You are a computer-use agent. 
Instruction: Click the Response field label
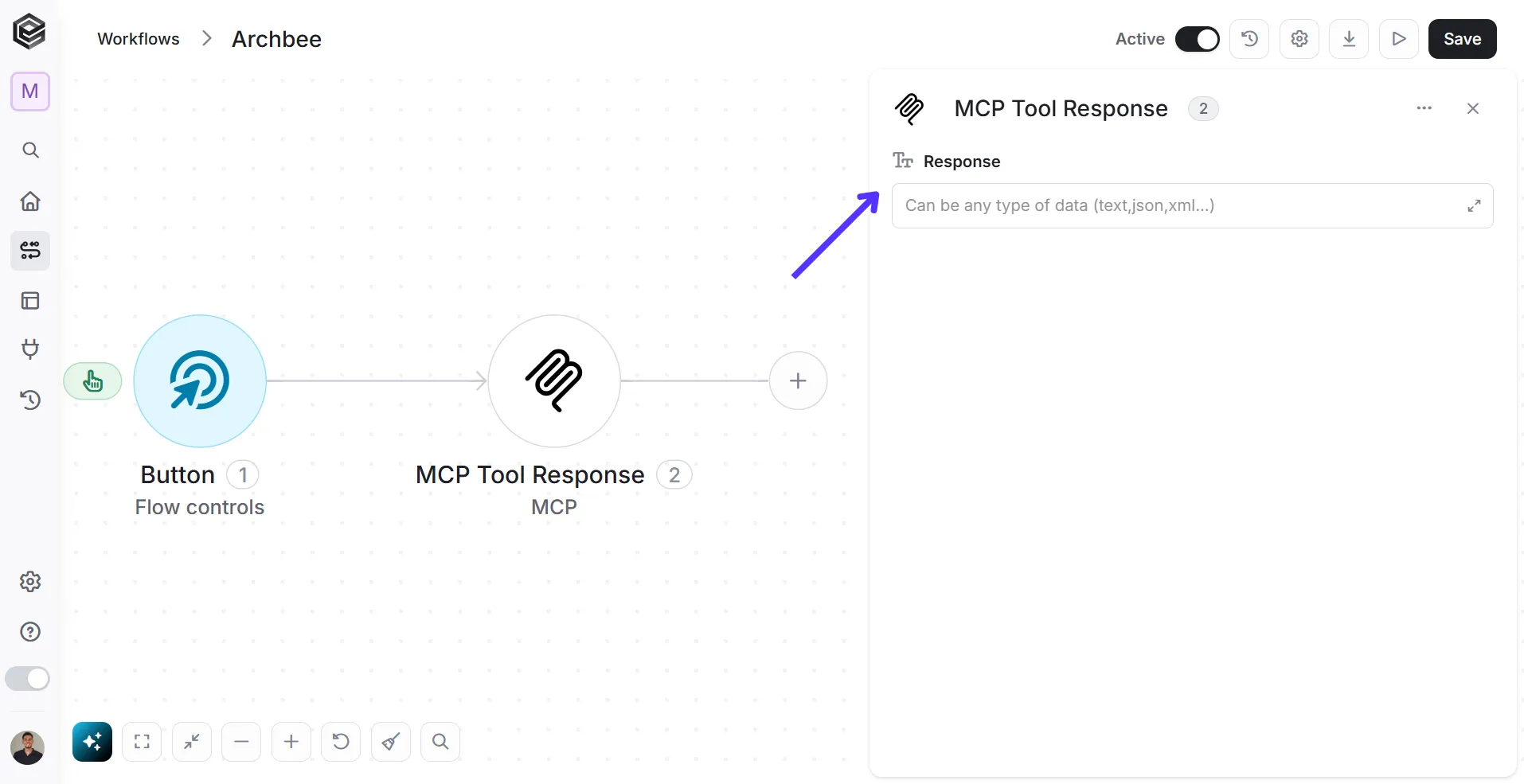coord(962,162)
